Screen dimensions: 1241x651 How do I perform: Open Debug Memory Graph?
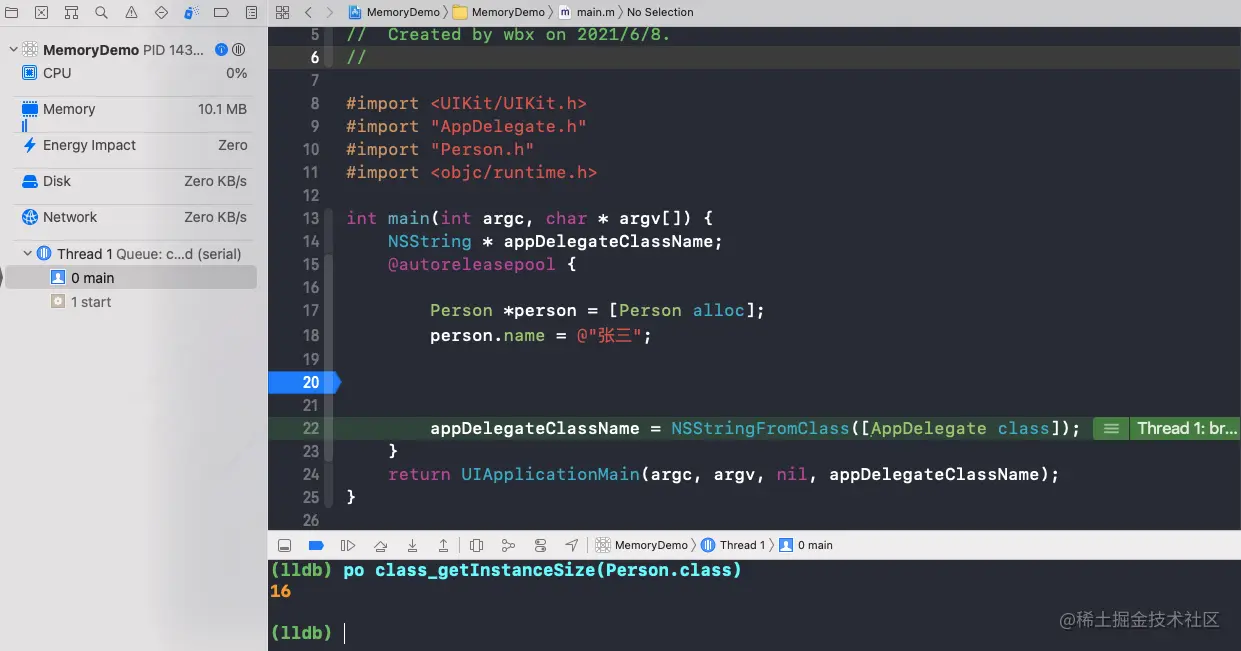[508, 545]
